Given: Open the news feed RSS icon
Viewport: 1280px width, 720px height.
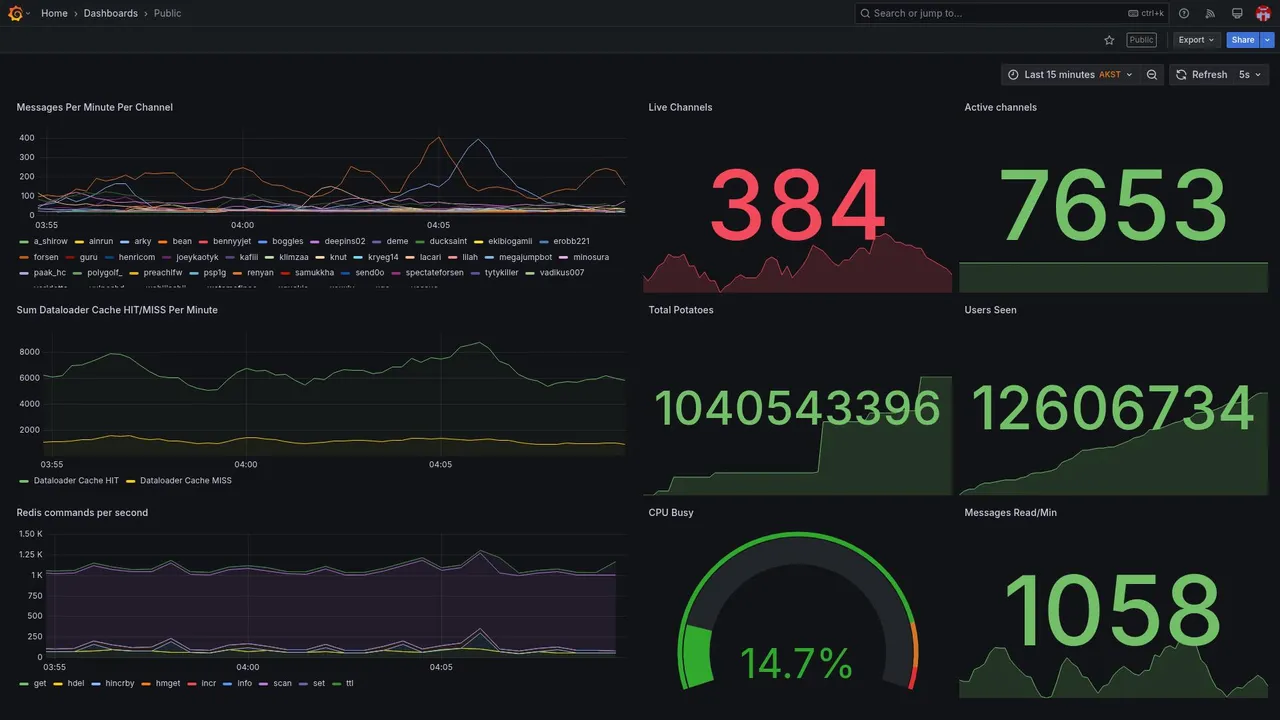Looking at the screenshot, I should tap(1210, 13).
